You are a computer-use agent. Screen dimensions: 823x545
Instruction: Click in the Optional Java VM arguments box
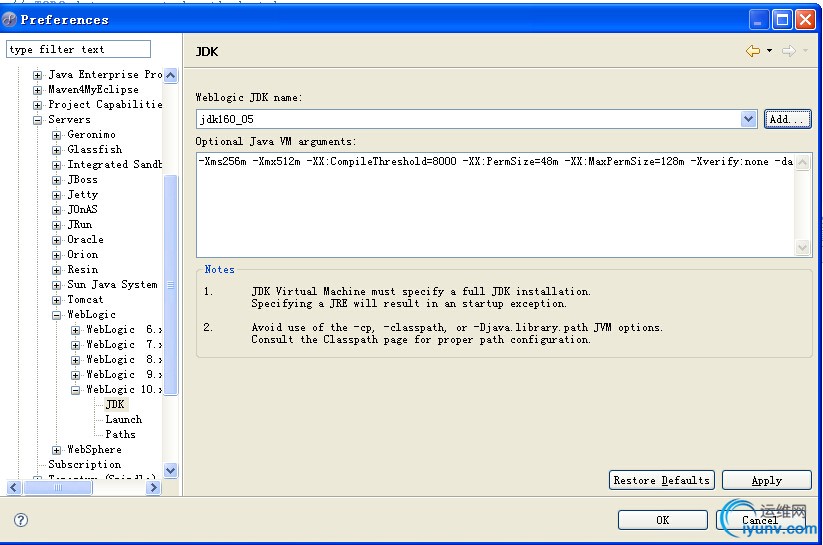tap(496, 205)
